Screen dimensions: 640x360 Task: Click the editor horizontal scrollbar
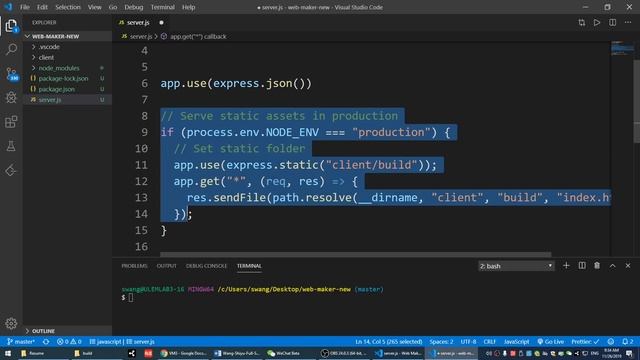pos(355,254)
